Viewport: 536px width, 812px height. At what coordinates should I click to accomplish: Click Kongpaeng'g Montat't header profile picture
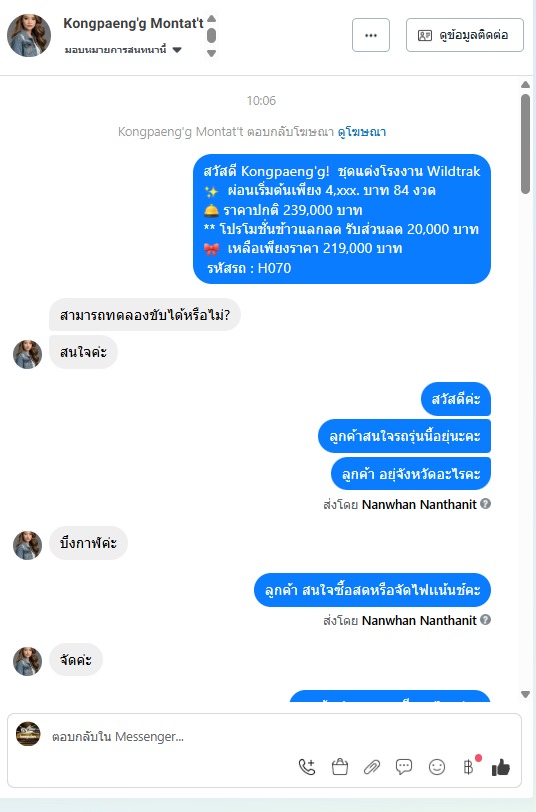(x=29, y=35)
